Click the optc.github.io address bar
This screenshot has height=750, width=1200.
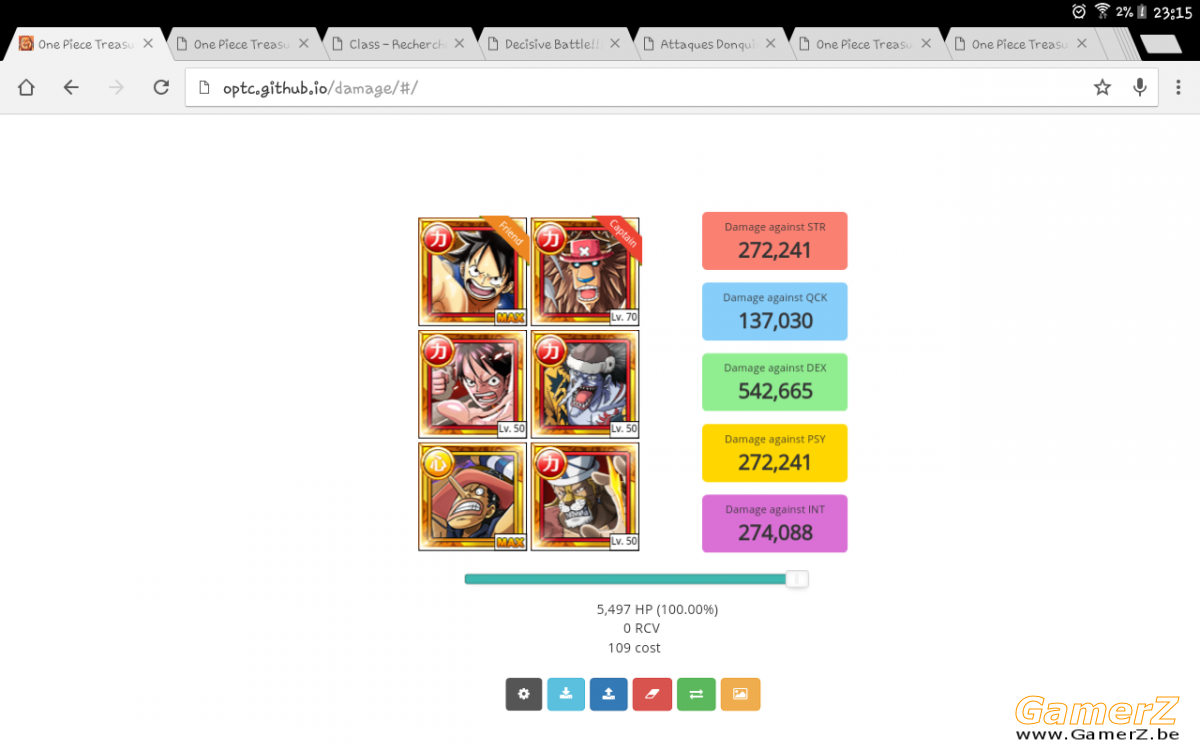pyautogui.click(x=638, y=88)
